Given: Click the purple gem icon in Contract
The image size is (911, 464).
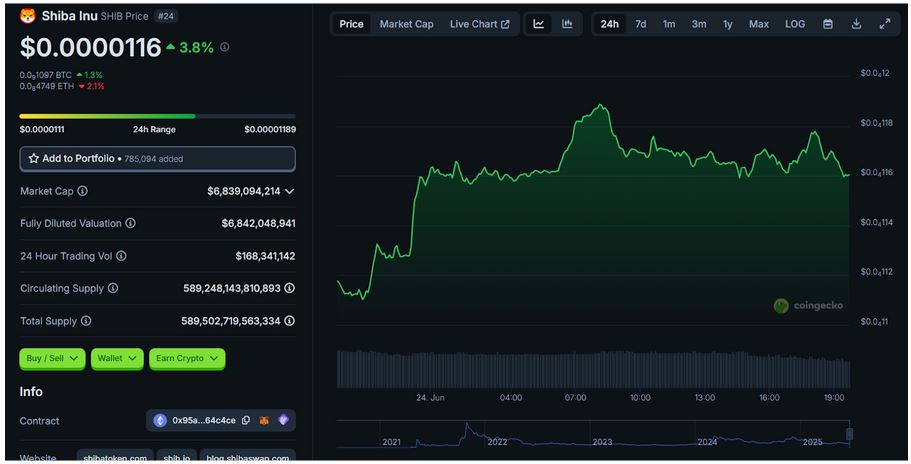Looking at the screenshot, I should (x=283, y=420).
